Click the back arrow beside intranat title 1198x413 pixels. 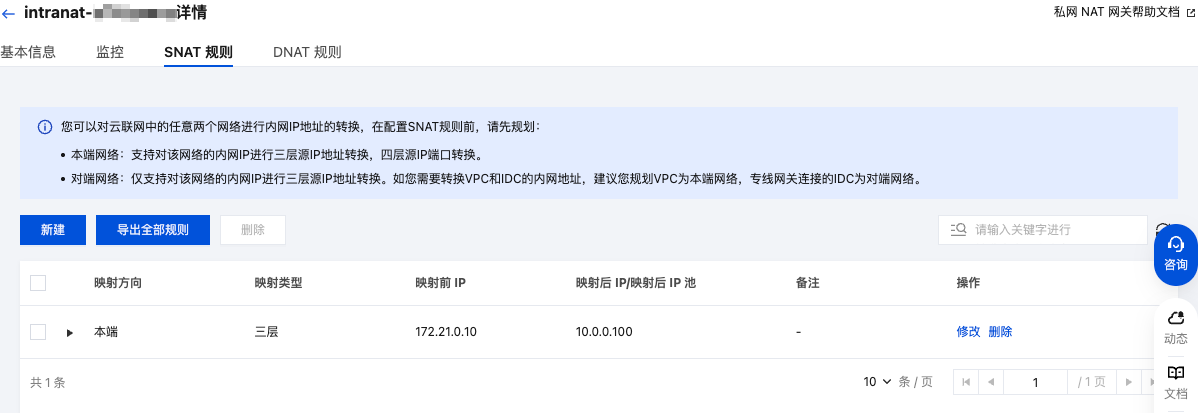click(8, 16)
